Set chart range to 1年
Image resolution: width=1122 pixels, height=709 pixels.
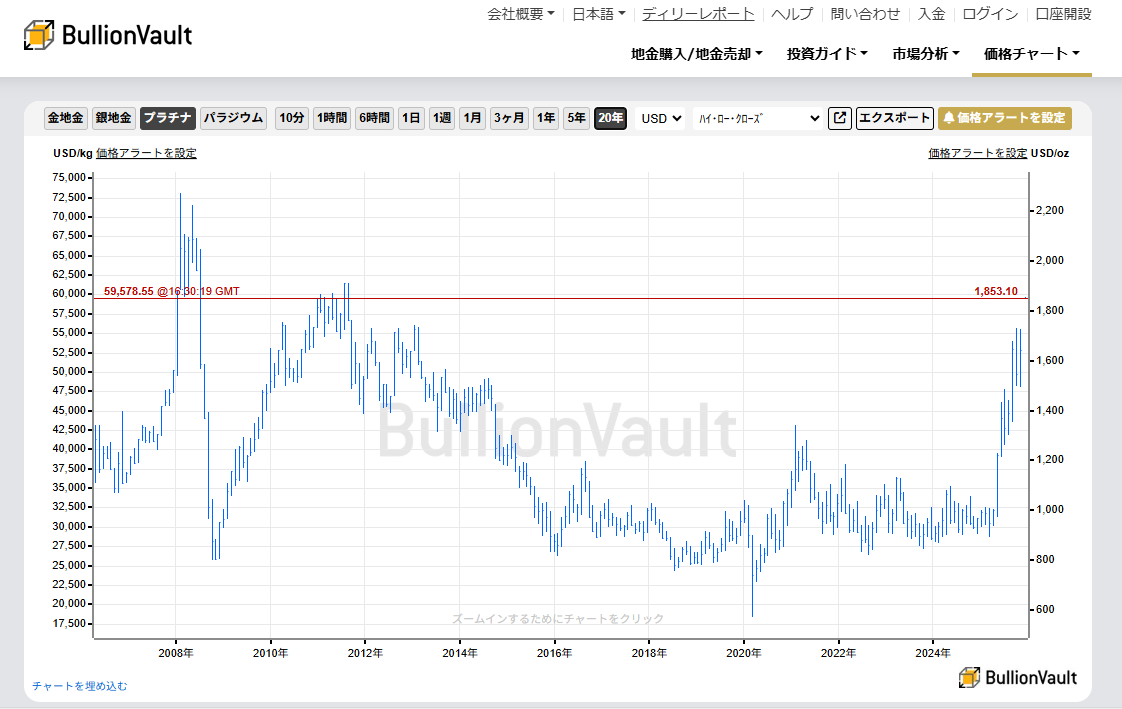click(546, 118)
